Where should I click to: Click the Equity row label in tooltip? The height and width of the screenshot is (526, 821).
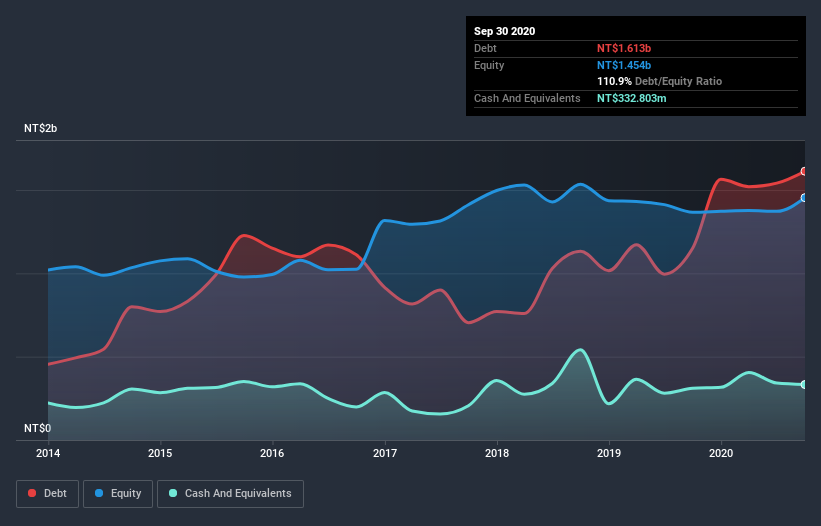coord(489,65)
